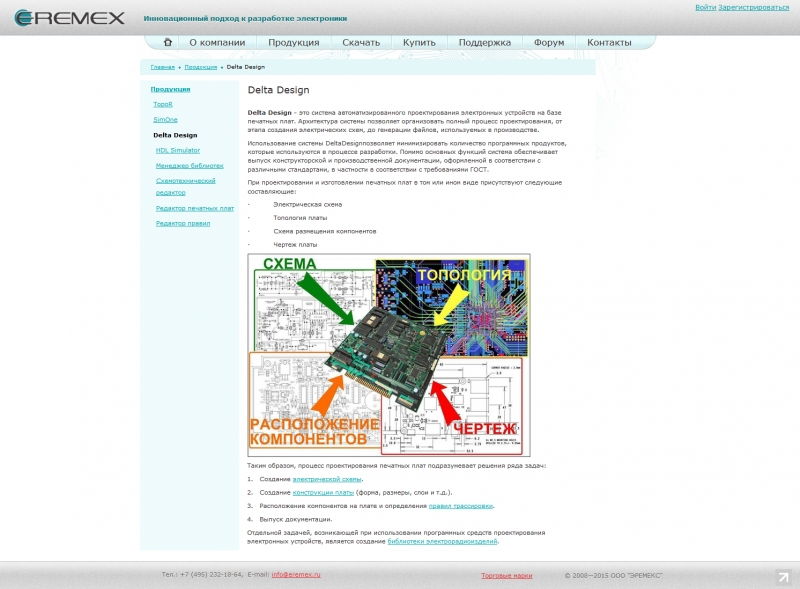800x589 pixels.
Task: Click 'Delta Design' in the sidebar
Action: (x=175, y=135)
